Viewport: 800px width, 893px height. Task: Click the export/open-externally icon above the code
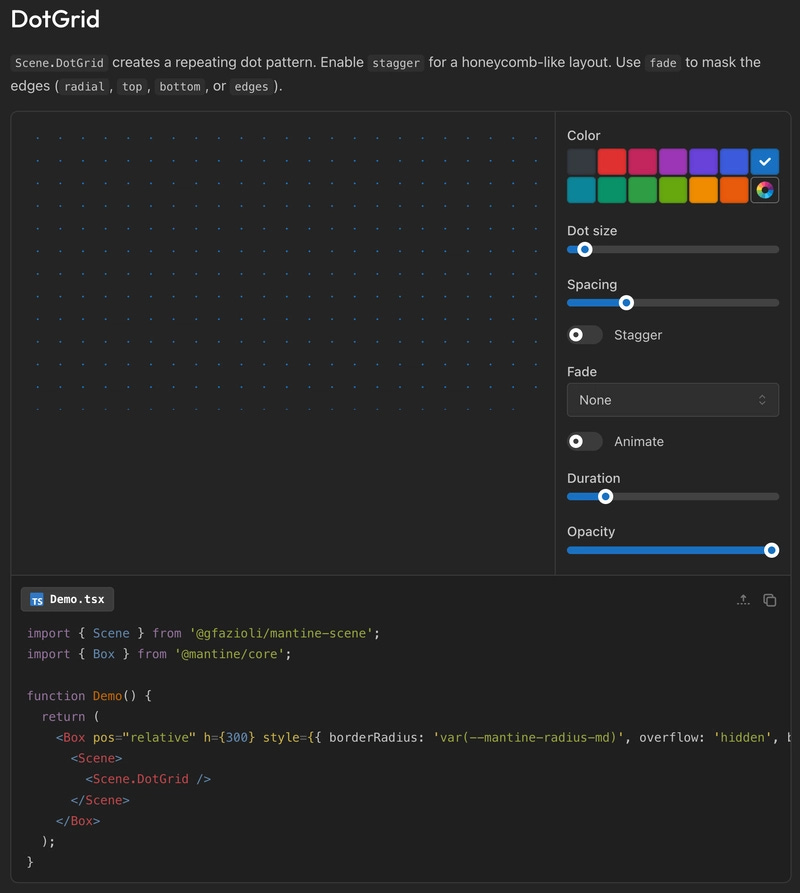pos(743,600)
